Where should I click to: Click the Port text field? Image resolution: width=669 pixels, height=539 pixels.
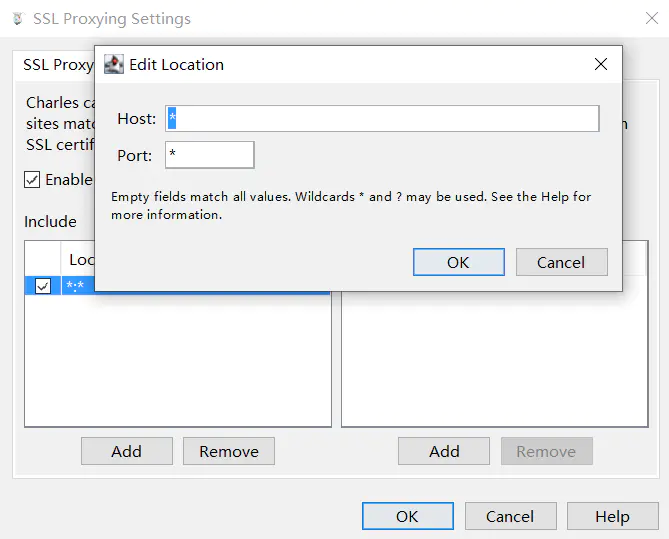click(x=210, y=155)
